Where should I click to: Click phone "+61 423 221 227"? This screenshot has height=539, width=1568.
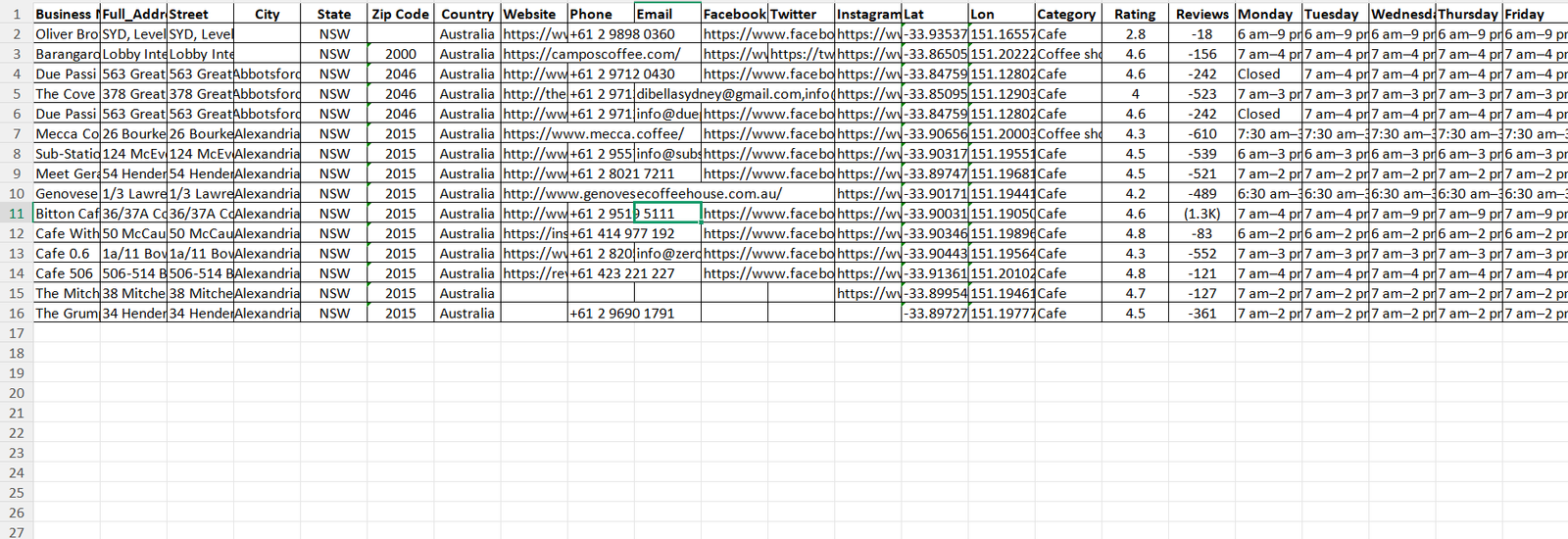tap(601, 273)
